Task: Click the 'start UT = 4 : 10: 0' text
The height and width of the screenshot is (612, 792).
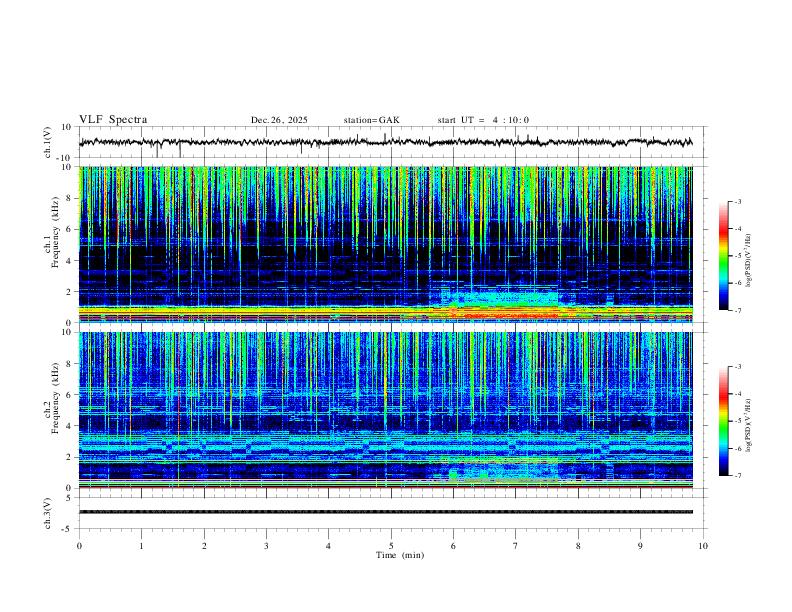Action: [x=483, y=120]
